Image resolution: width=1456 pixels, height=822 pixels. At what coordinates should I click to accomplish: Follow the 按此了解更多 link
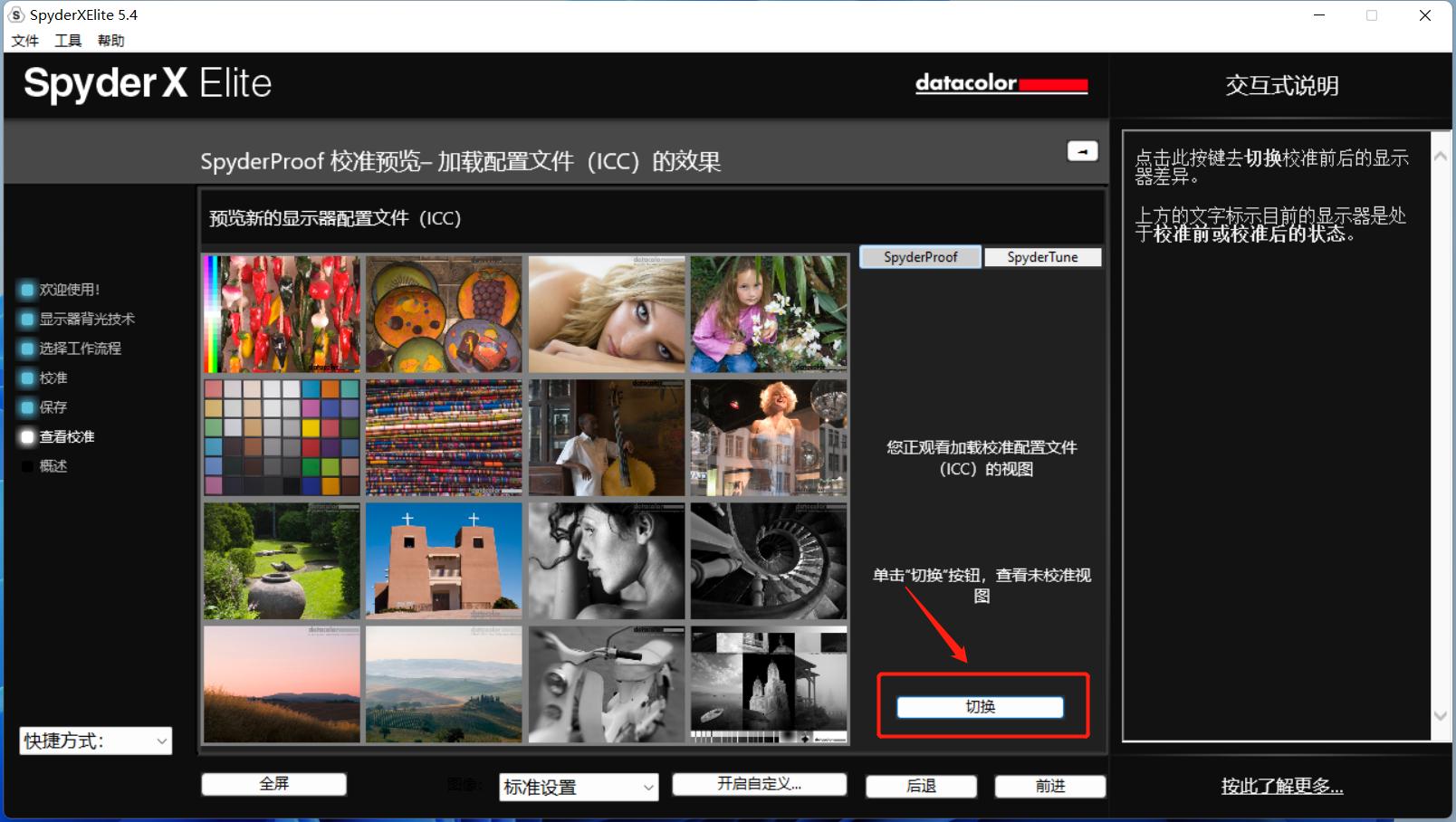tap(1282, 788)
